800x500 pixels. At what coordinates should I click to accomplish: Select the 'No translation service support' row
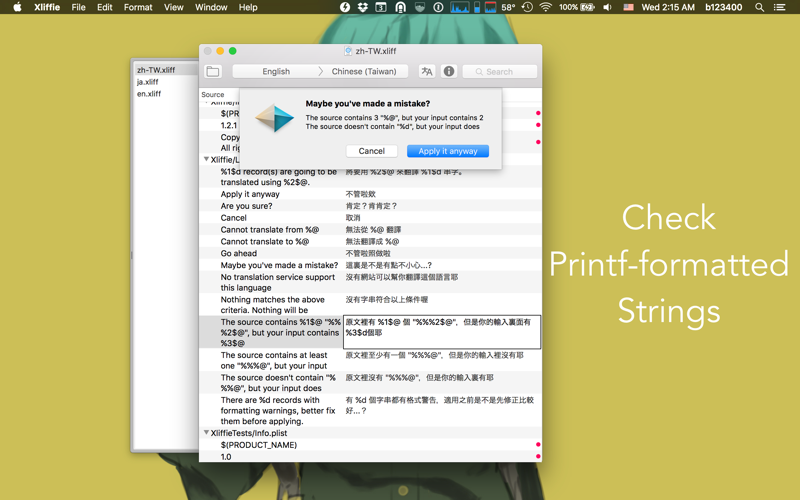click(370, 282)
